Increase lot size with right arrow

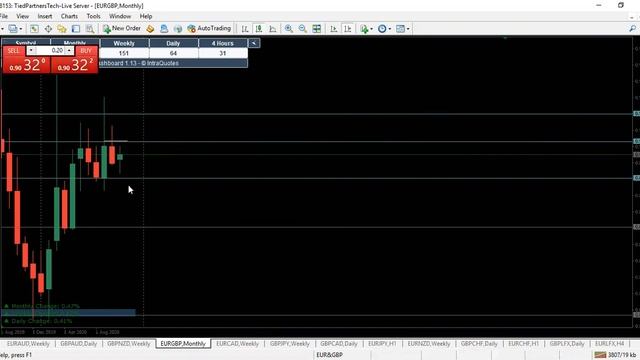tap(69, 51)
